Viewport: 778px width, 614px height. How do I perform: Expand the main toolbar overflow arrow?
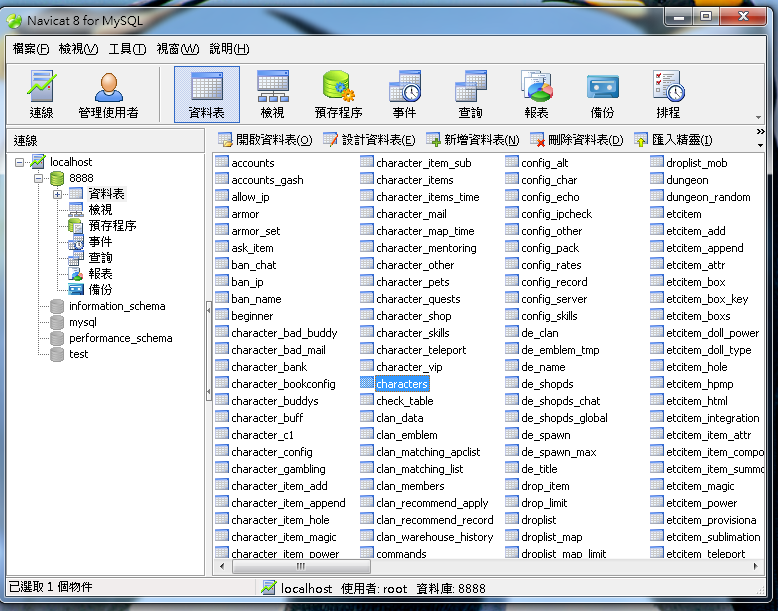758,118
